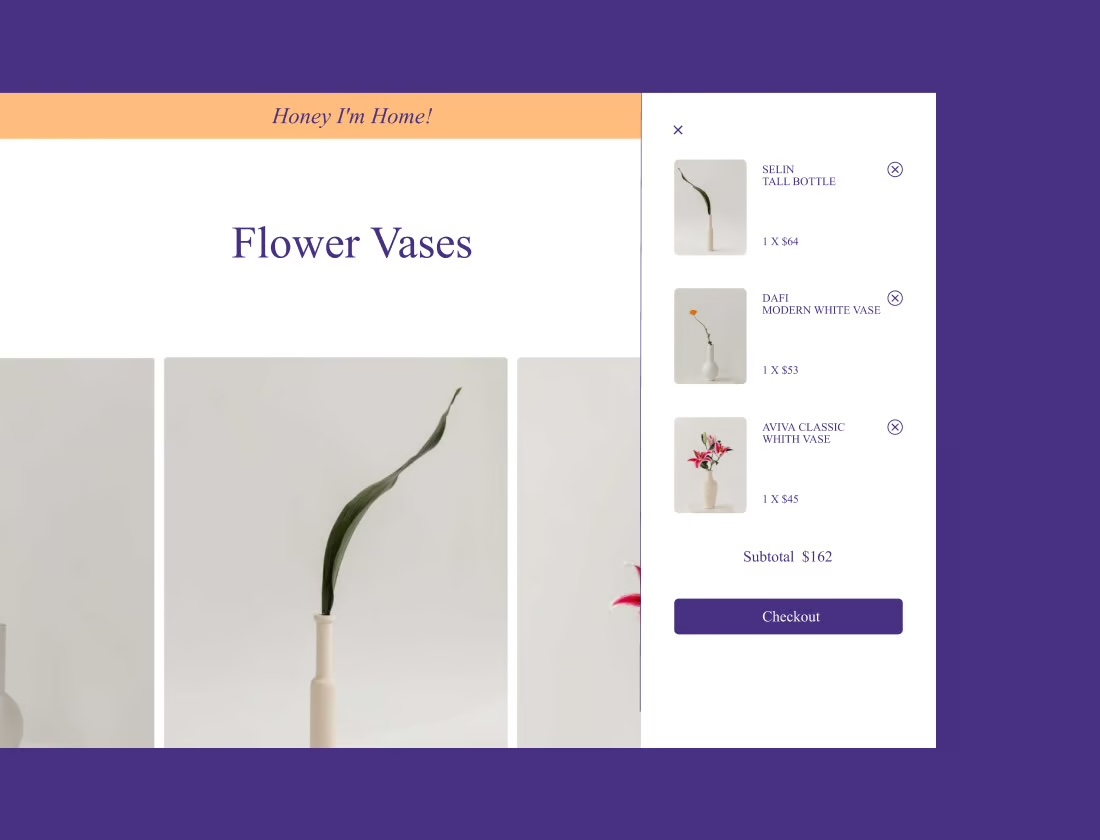1100x840 pixels.
Task: Open the partially visible left vase product card
Action: 77,552
